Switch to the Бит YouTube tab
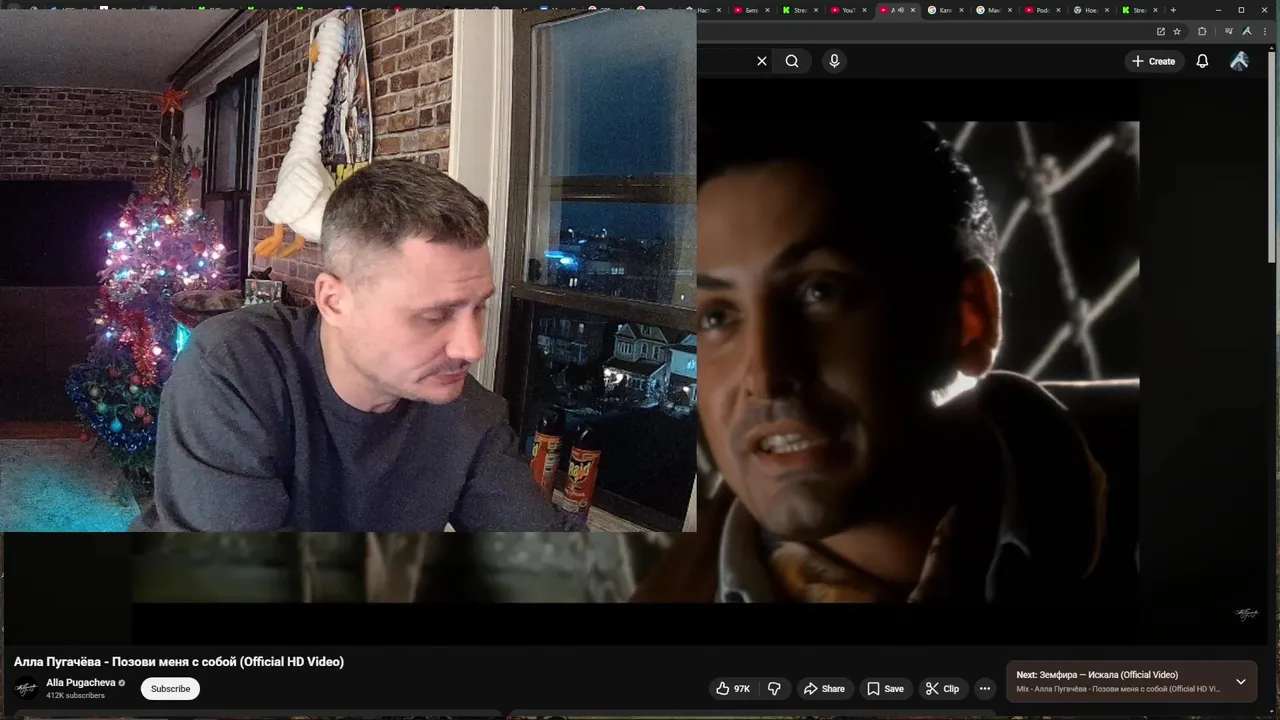Image resolution: width=1280 pixels, height=720 pixels. click(751, 10)
